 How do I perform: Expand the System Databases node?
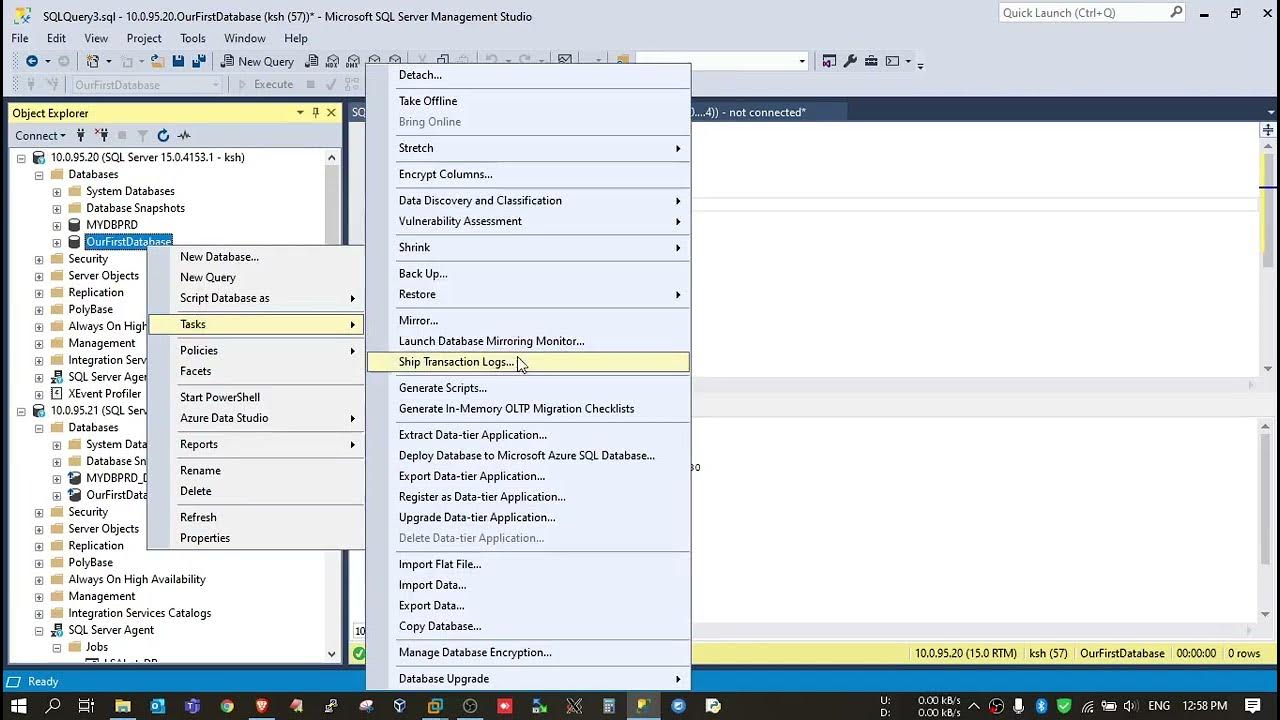click(57, 192)
